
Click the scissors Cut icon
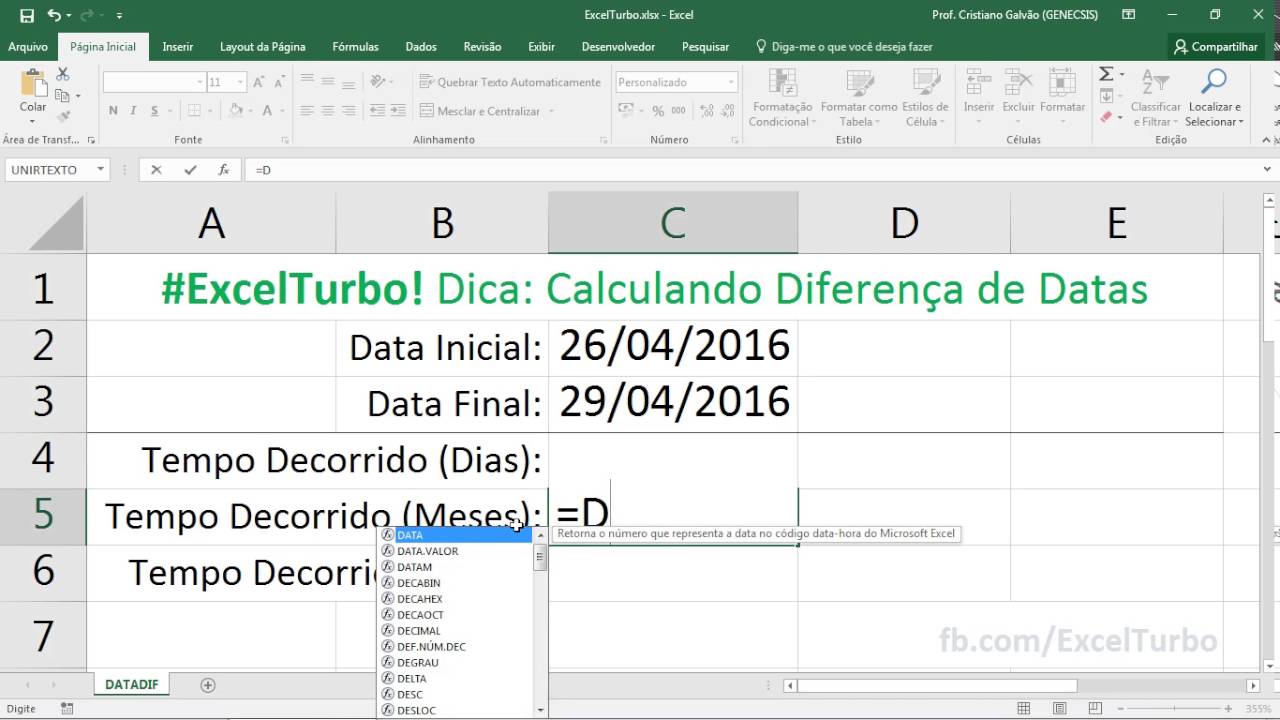point(63,75)
